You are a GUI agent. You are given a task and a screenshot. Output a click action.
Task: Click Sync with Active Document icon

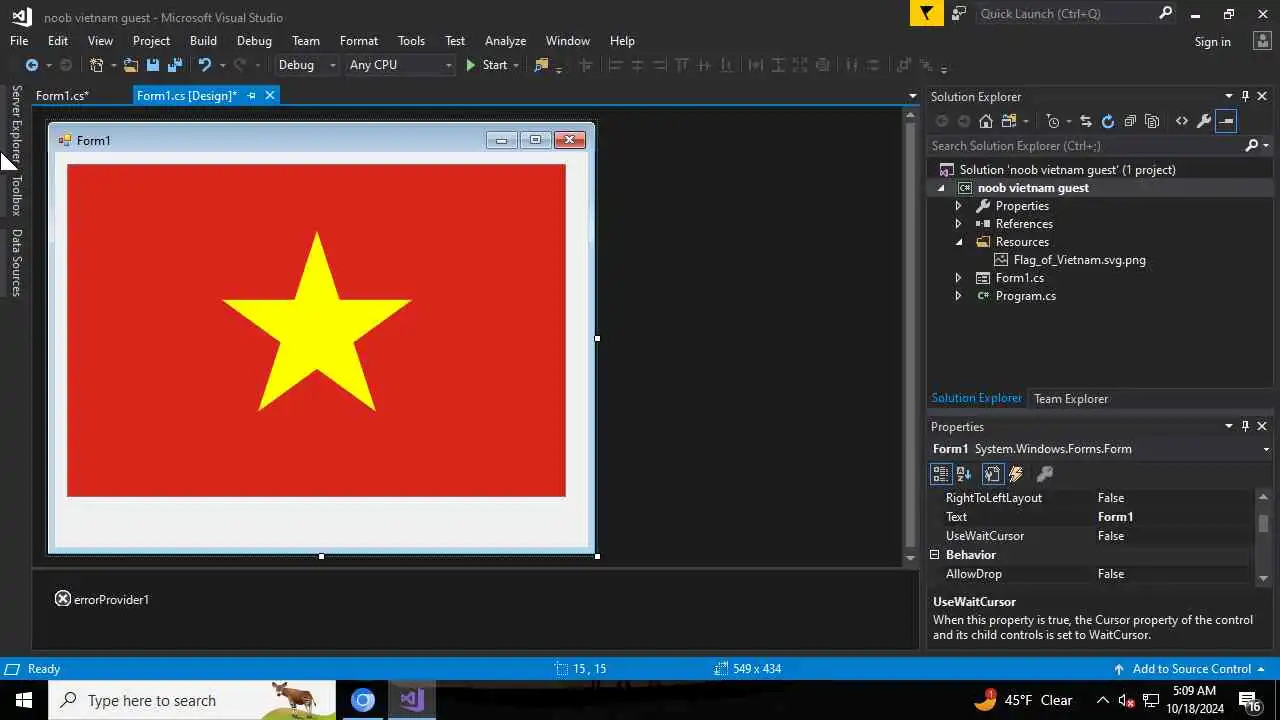point(1086,121)
